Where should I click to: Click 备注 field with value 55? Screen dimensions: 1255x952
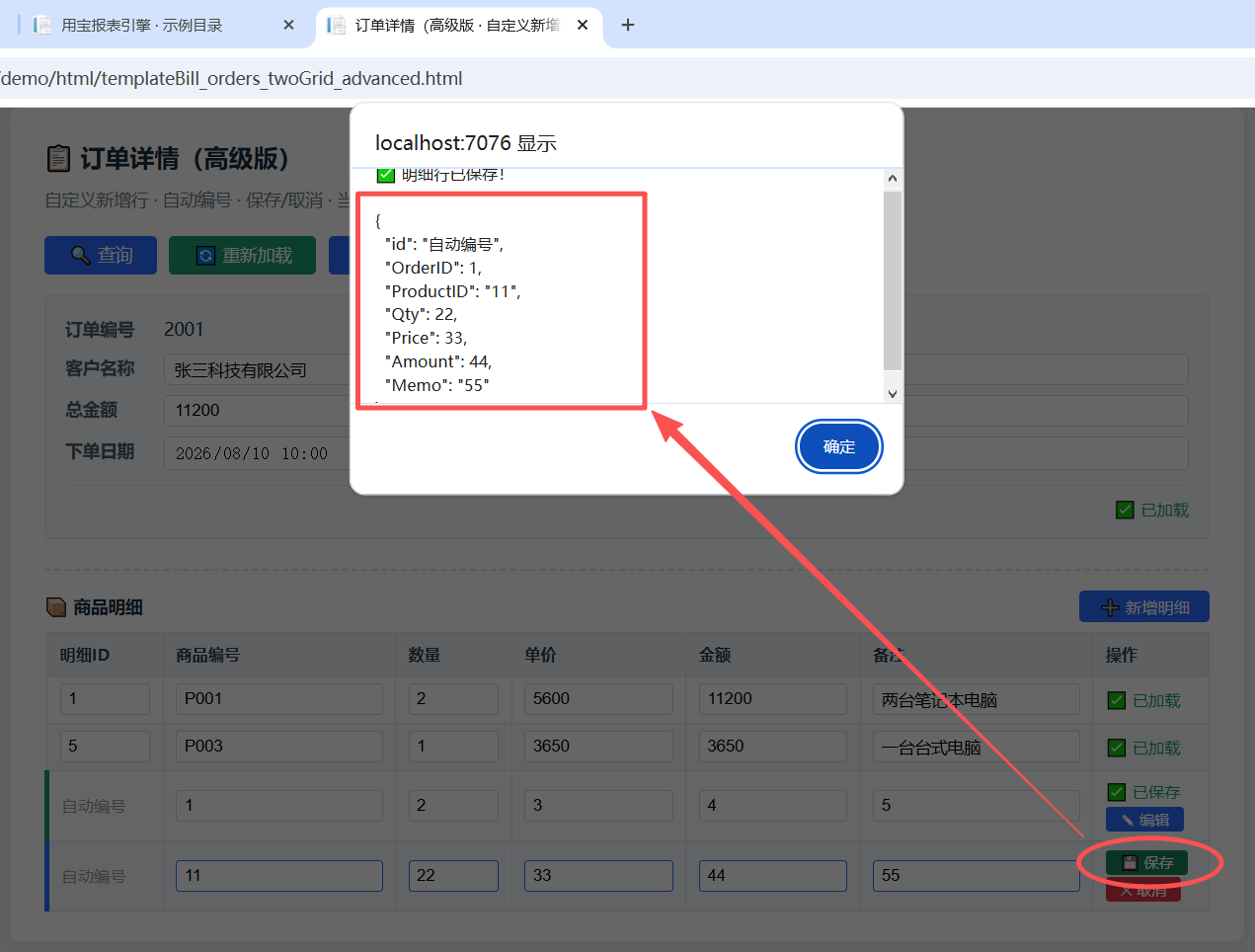pos(976,875)
